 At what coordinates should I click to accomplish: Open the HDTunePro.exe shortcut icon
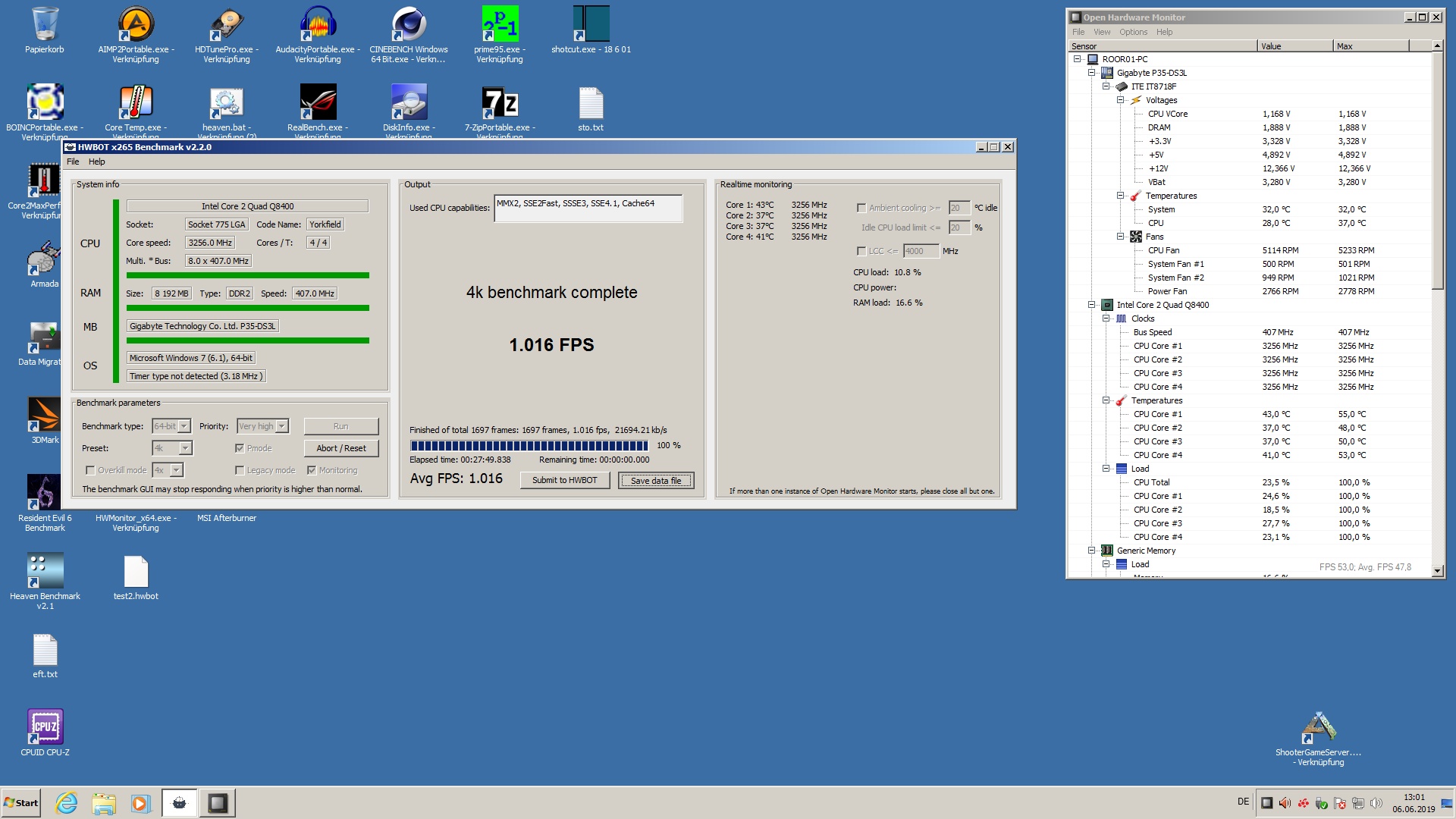pyautogui.click(x=227, y=24)
